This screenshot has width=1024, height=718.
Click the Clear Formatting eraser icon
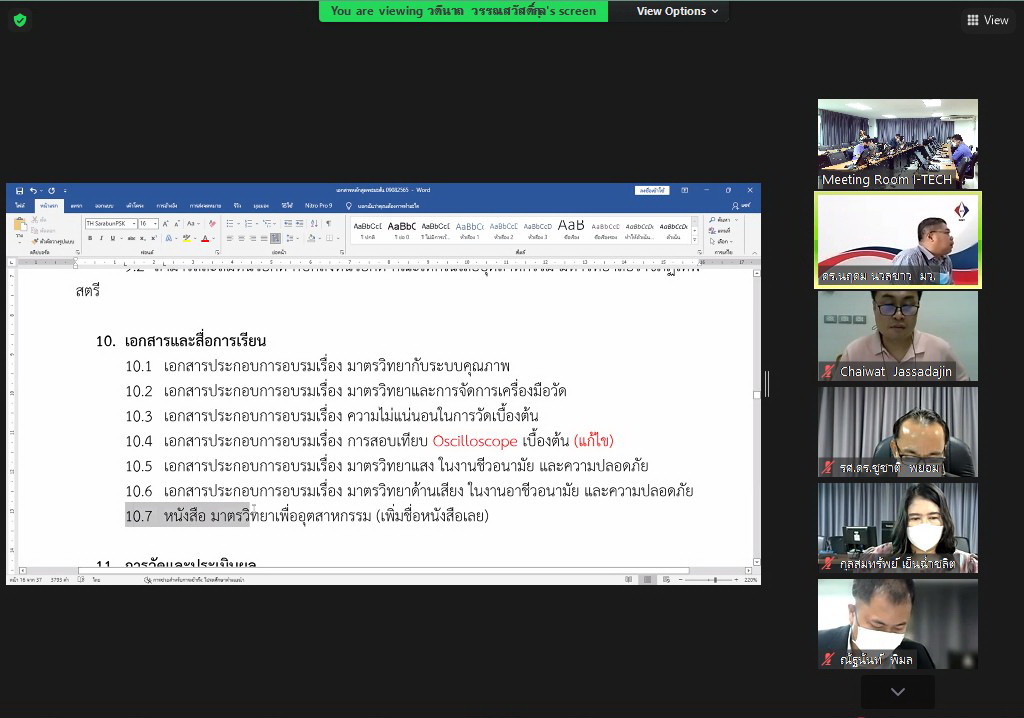[212, 223]
